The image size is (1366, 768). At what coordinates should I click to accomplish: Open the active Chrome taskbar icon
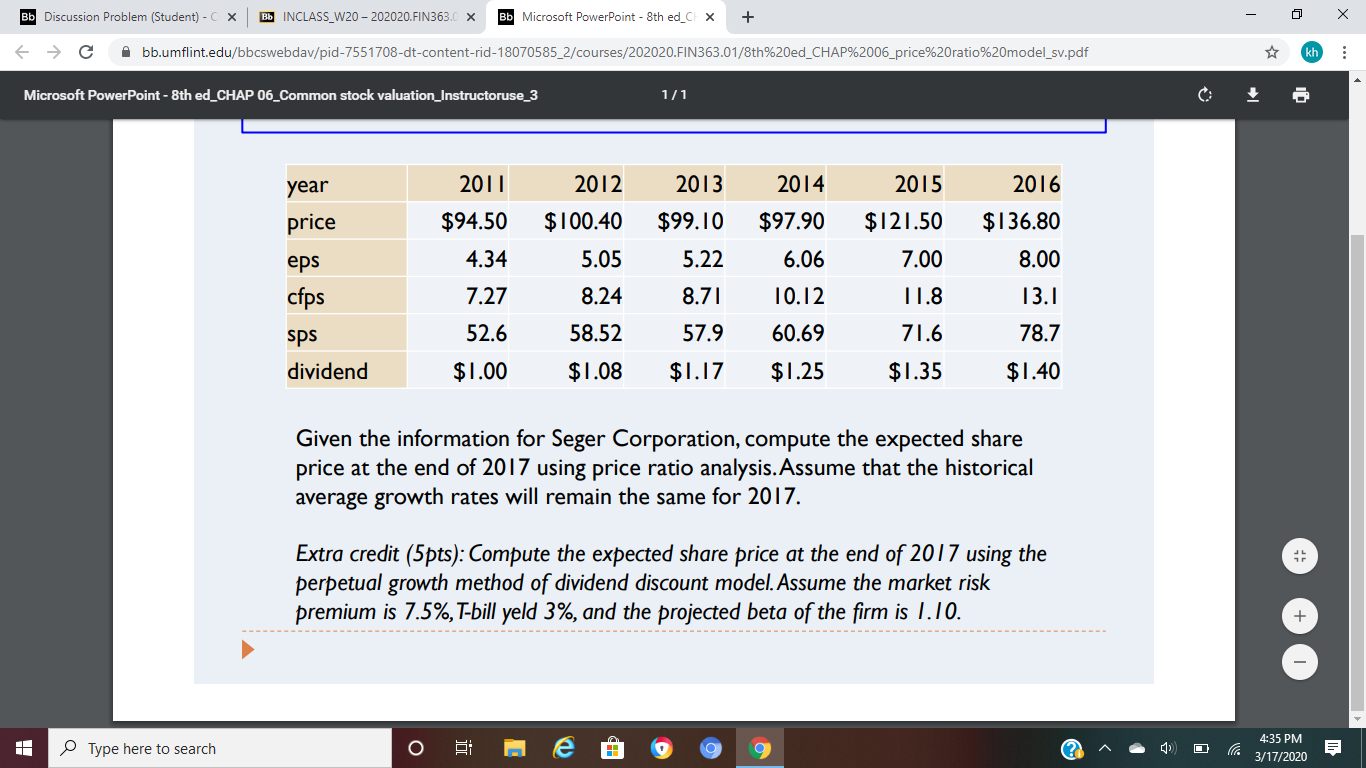pos(760,748)
